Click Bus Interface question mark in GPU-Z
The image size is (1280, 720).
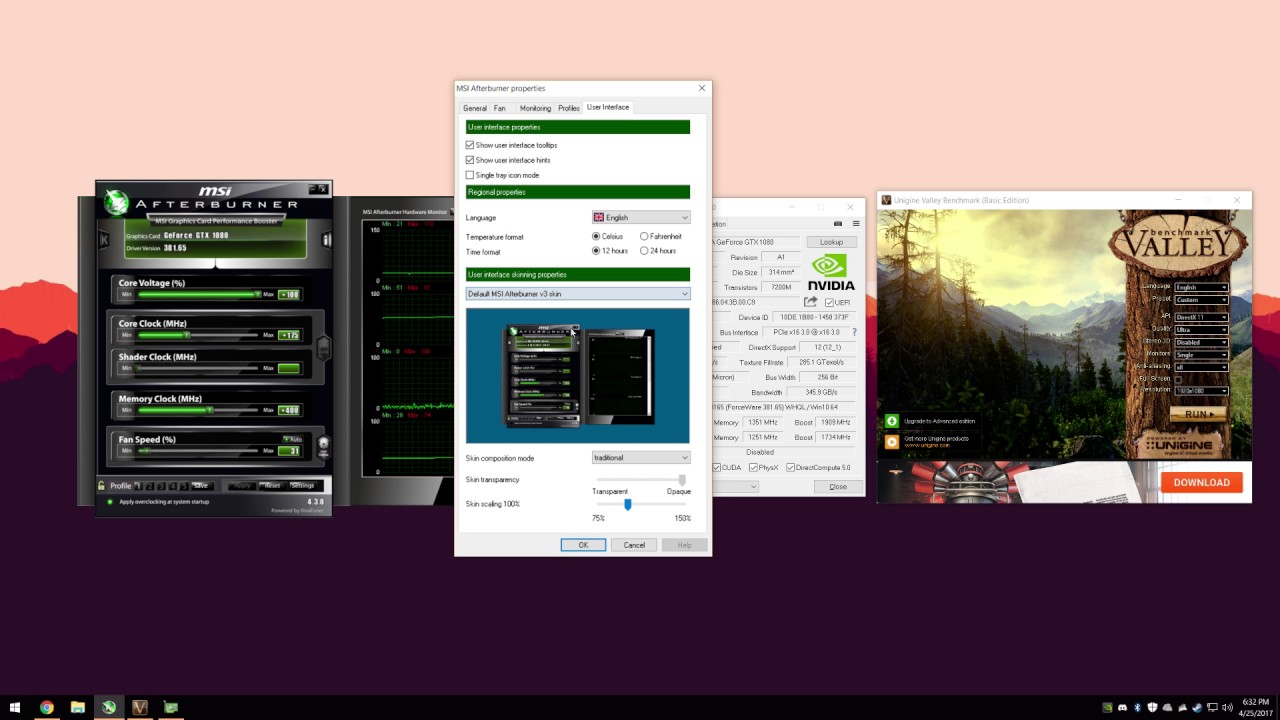[854, 332]
